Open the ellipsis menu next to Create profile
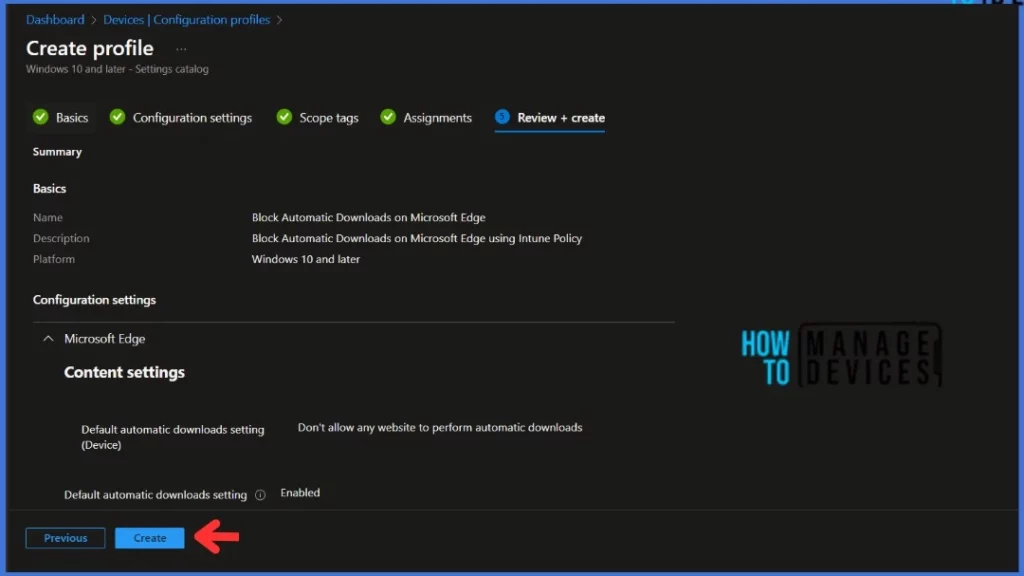Viewport: 1024px width, 576px height. 181,49
